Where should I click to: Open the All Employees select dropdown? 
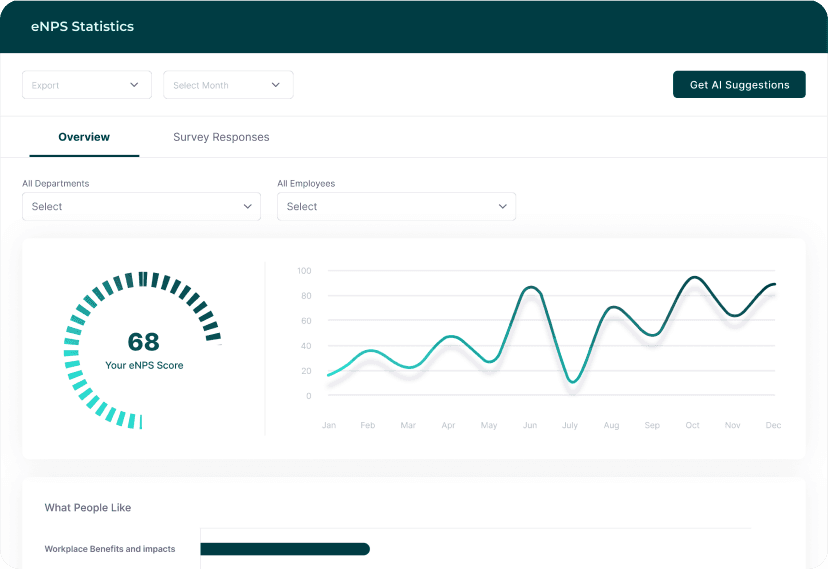pyautogui.click(x=396, y=207)
